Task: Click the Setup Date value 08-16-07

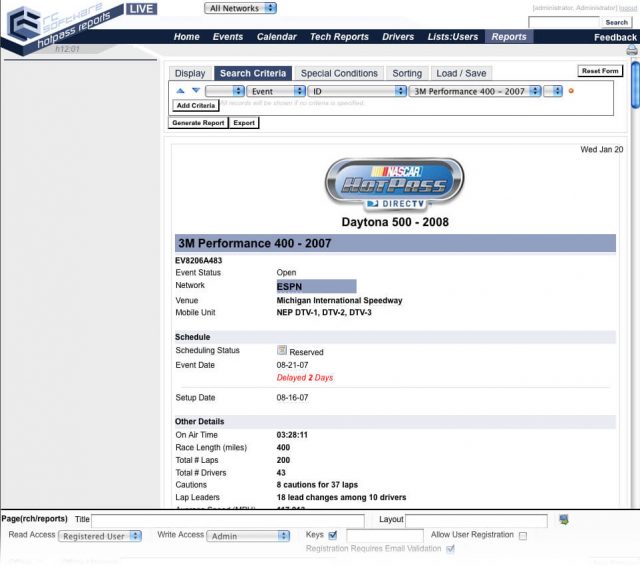Action: (x=292, y=397)
